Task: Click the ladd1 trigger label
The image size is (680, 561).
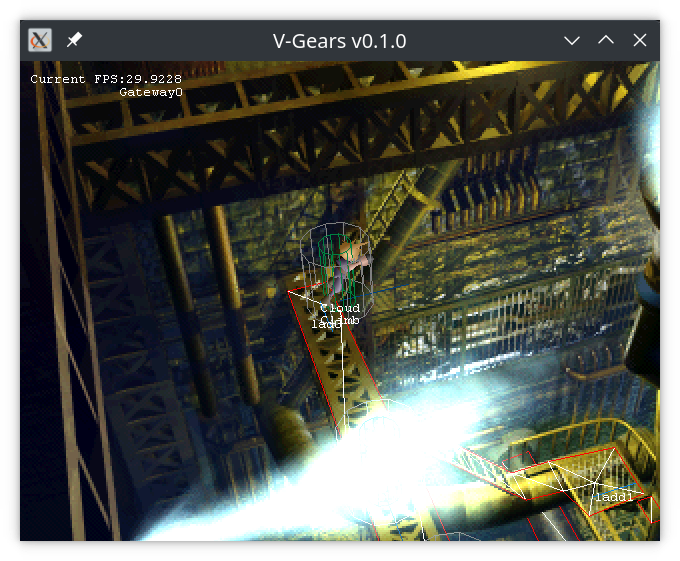Action: (x=614, y=497)
